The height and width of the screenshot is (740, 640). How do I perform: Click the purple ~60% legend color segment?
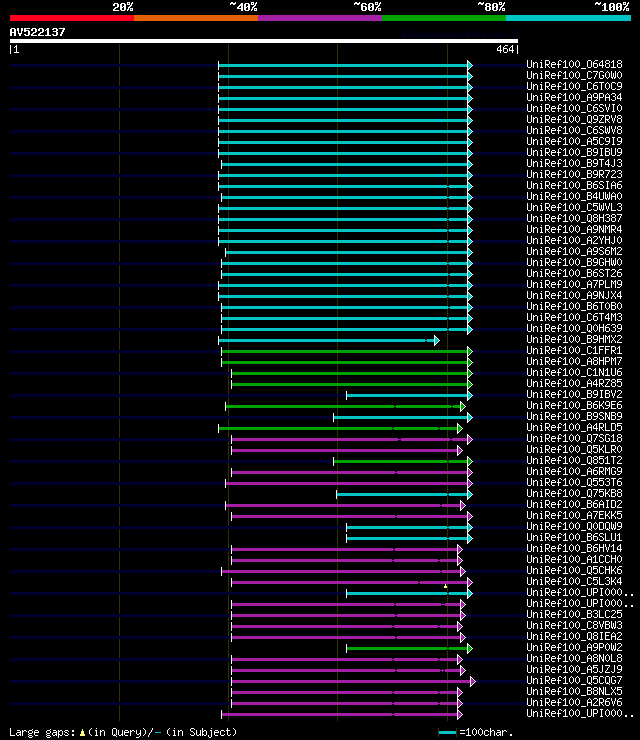(320, 18)
